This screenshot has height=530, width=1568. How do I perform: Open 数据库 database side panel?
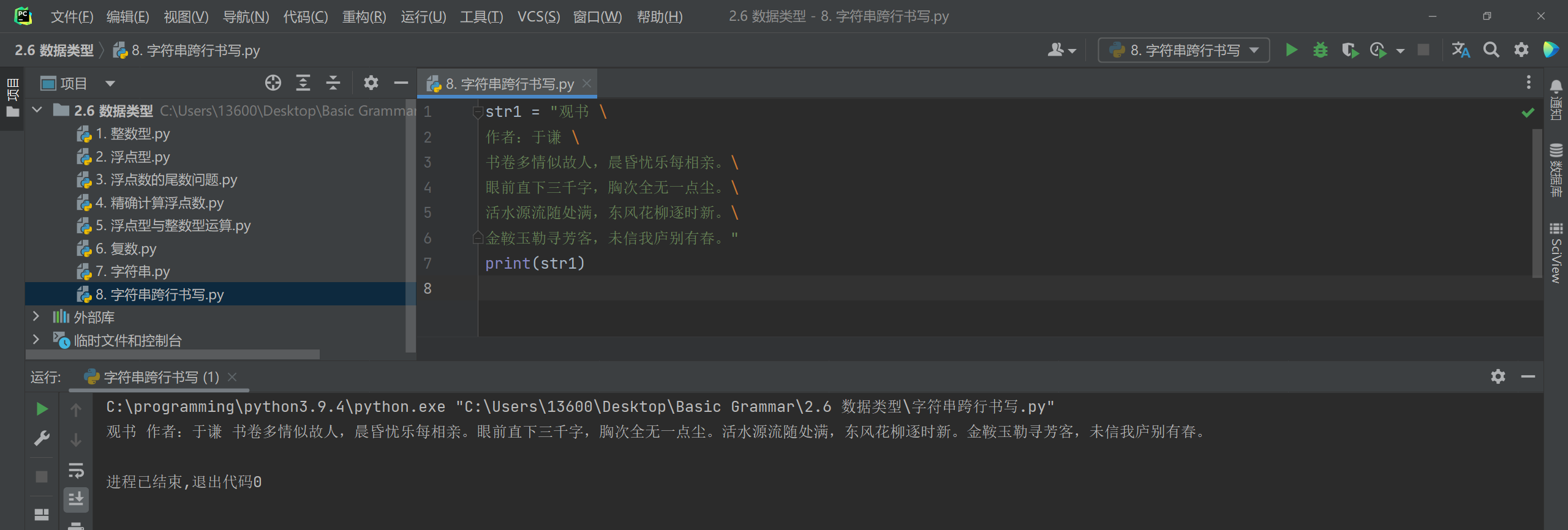pyautogui.click(x=1556, y=170)
